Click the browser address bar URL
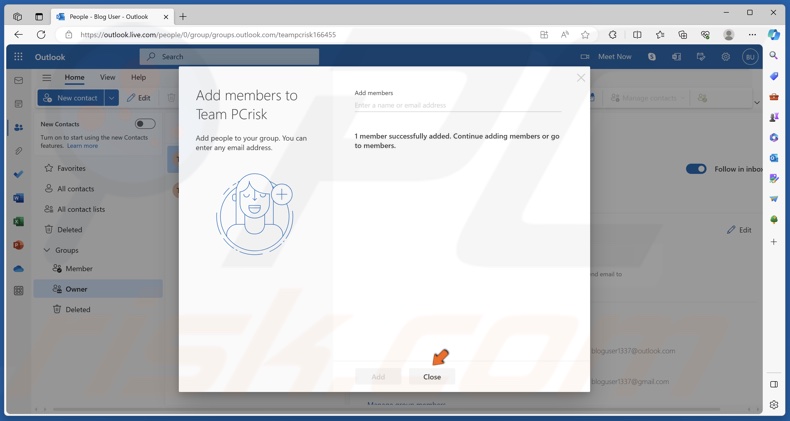This screenshot has height=421, width=790. click(208, 35)
